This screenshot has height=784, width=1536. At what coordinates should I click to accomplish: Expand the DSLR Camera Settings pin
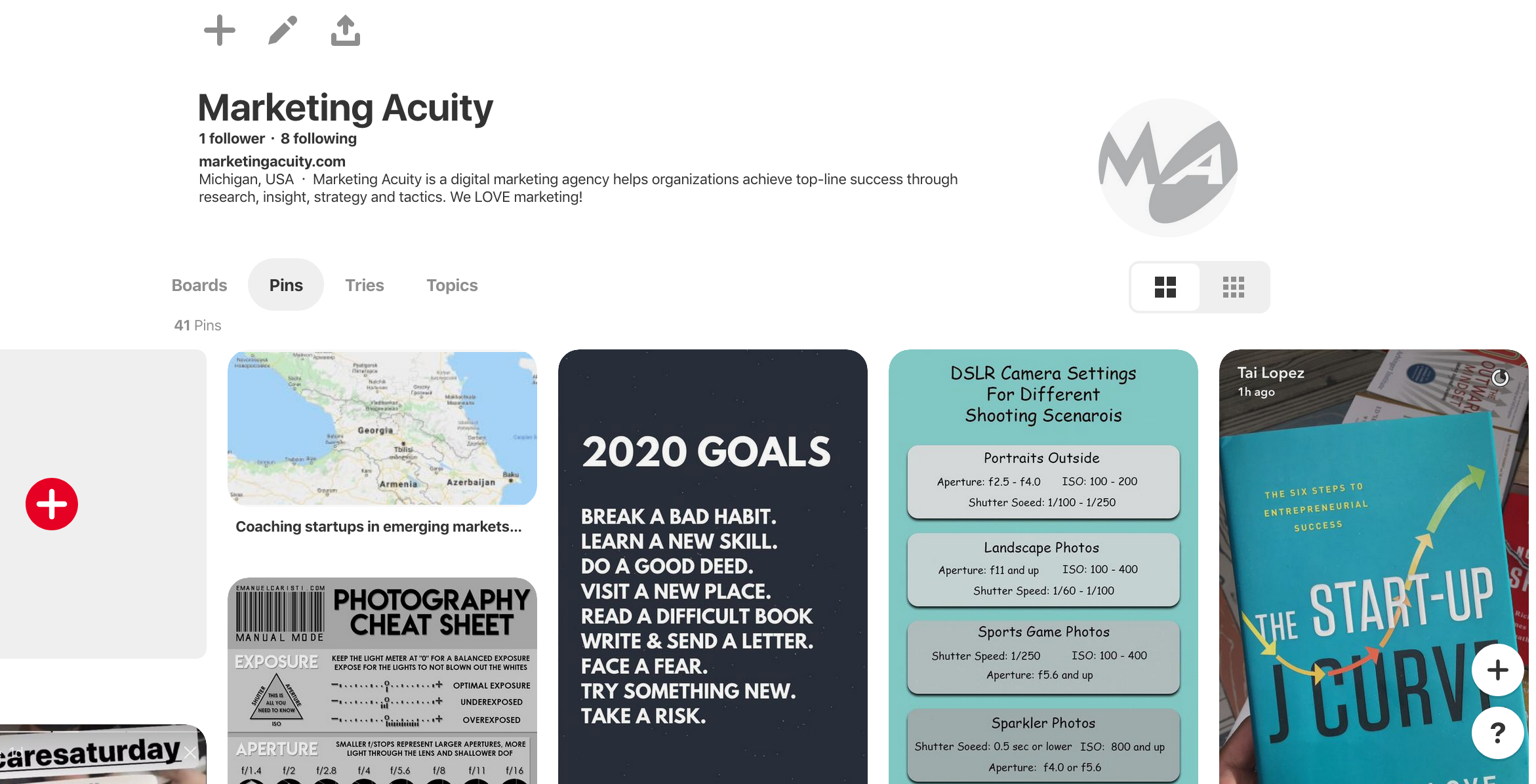click(1043, 567)
